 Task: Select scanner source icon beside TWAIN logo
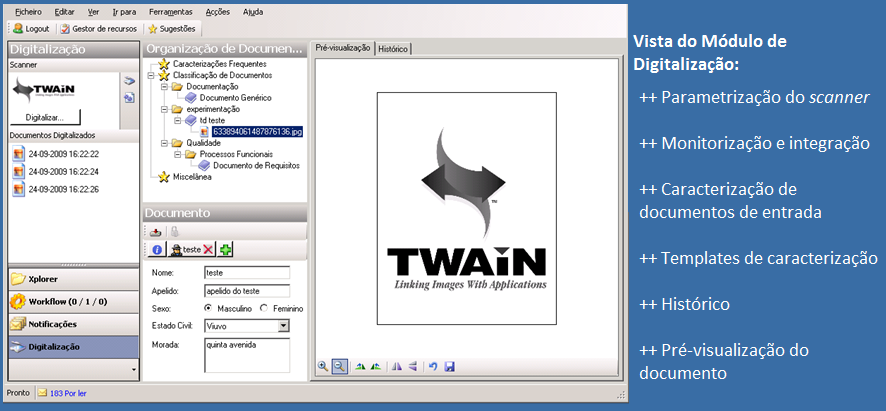point(129,81)
